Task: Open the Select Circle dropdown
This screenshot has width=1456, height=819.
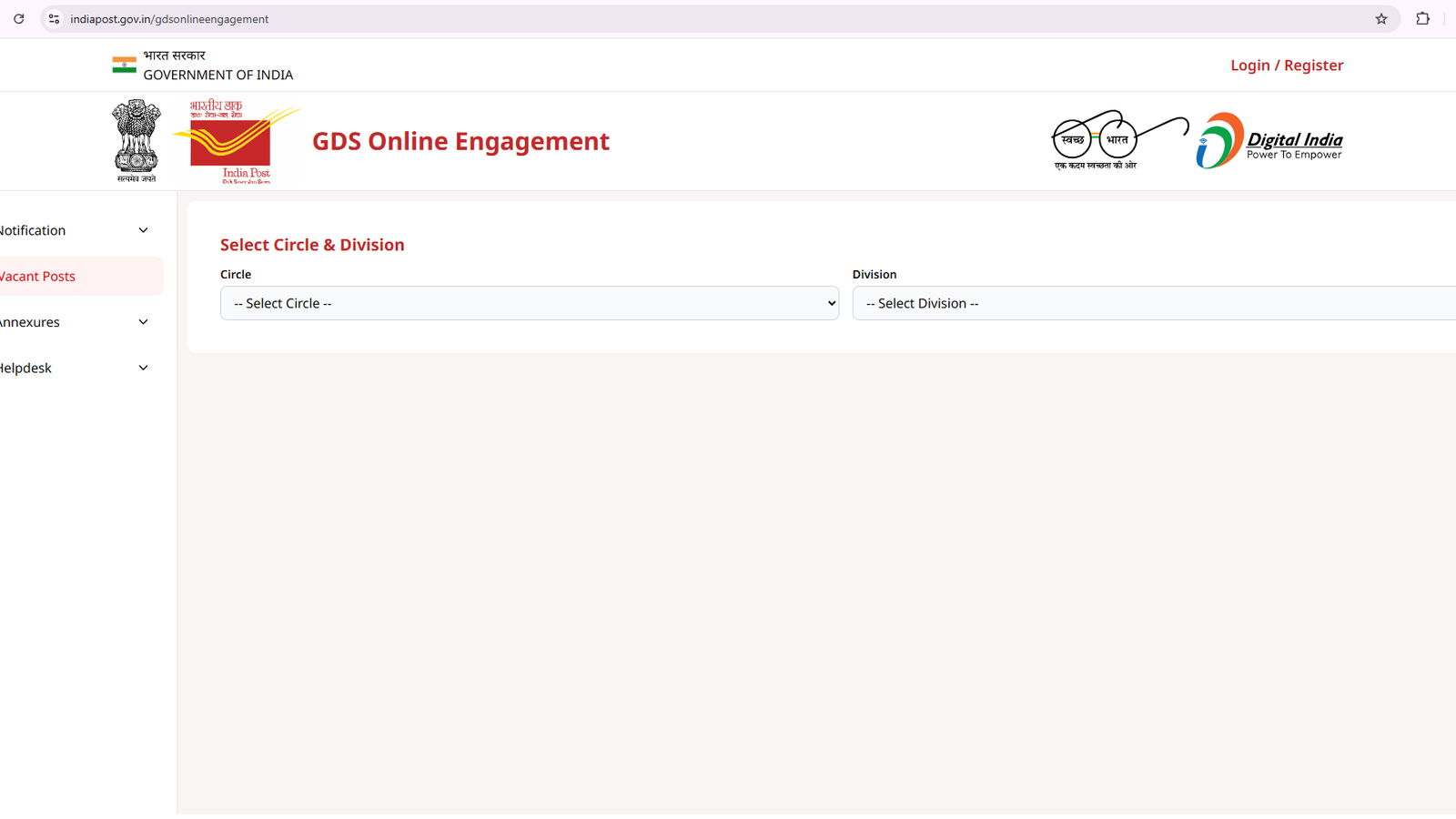Action: pyautogui.click(x=530, y=303)
